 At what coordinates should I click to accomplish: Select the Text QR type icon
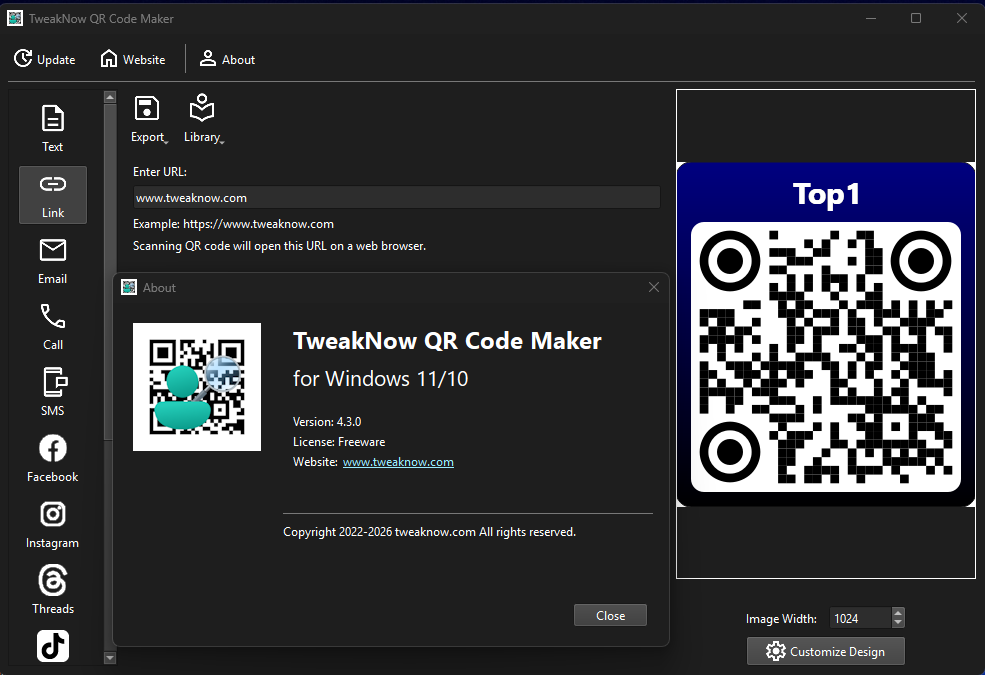click(52, 129)
